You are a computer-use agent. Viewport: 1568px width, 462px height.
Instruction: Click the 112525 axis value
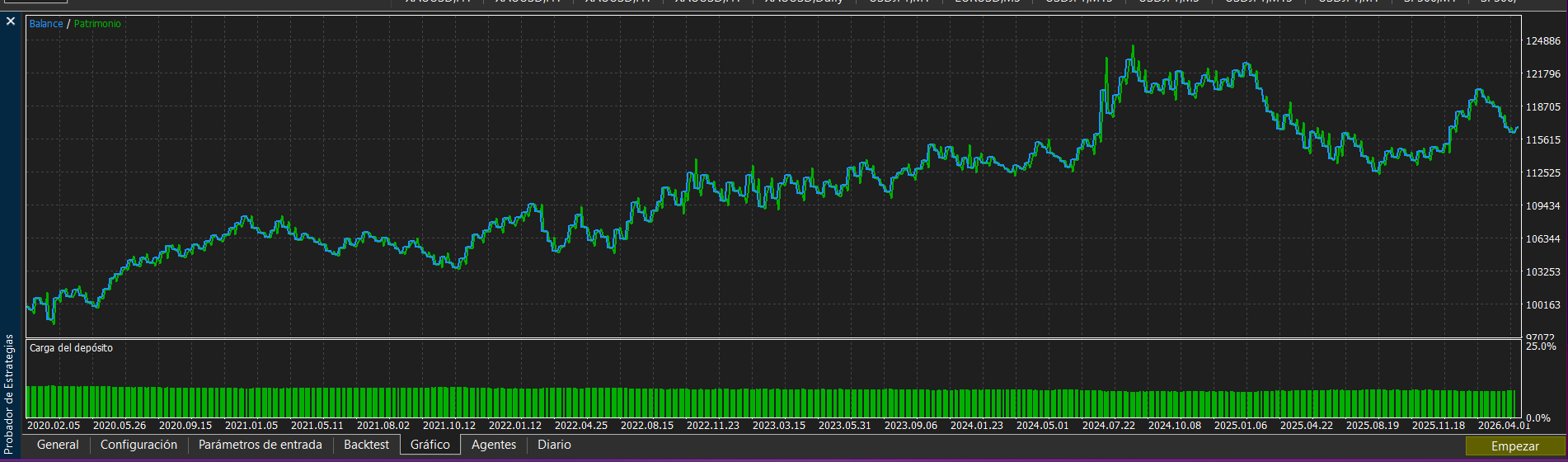[x=1542, y=172]
